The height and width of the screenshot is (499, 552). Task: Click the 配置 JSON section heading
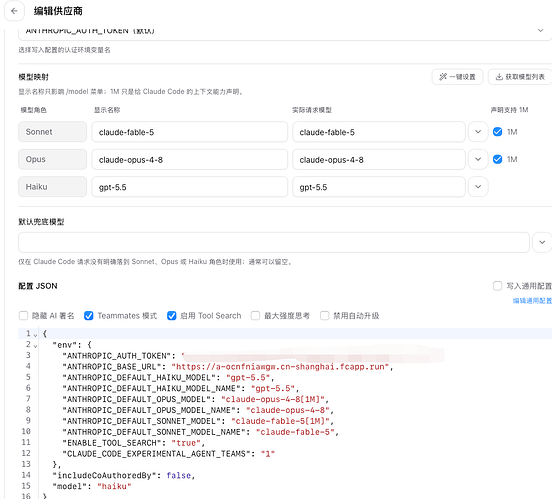point(38,286)
